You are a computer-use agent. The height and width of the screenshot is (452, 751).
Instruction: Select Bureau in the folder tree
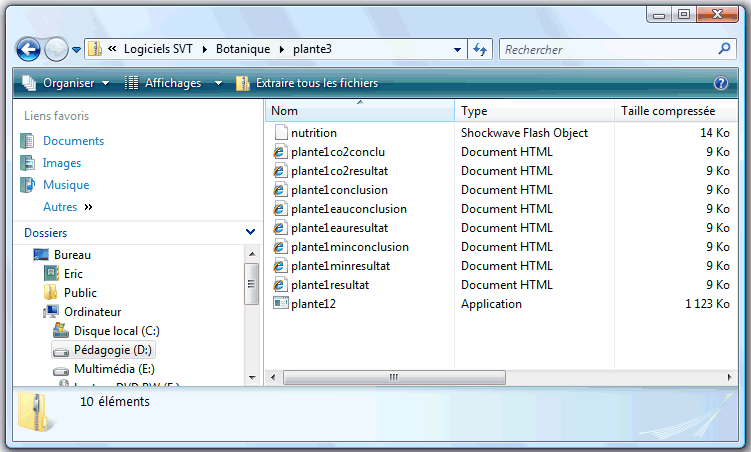[x=72, y=255]
